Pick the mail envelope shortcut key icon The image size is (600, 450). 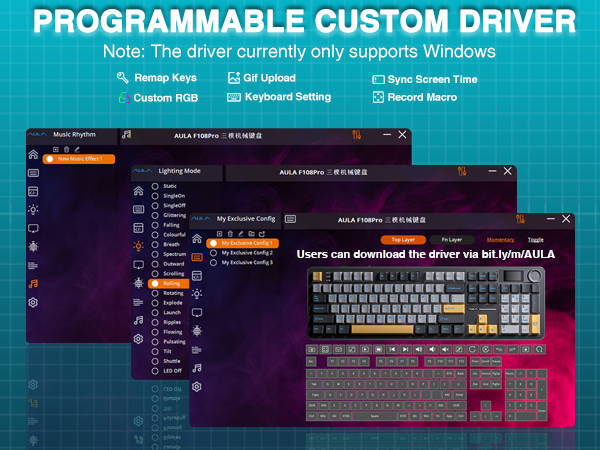click(x=338, y=349)
